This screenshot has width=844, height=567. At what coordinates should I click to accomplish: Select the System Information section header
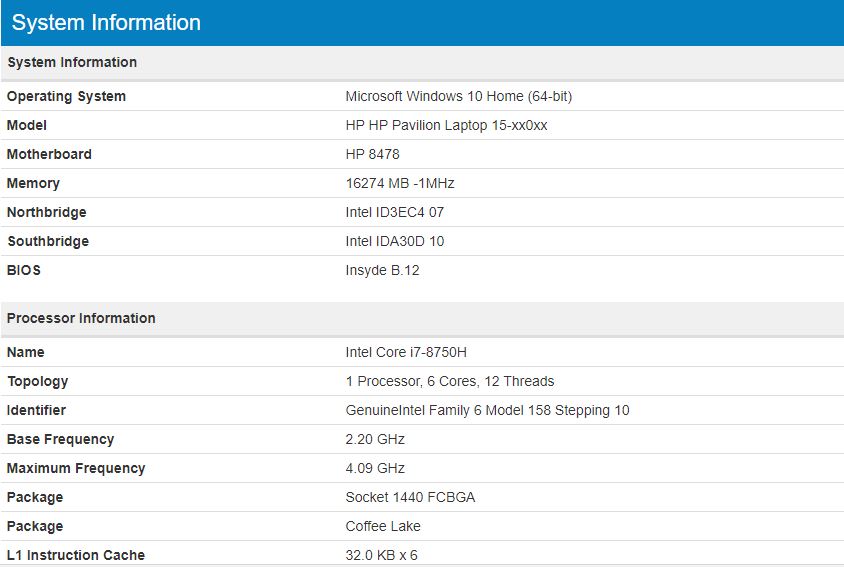(x=72, y=62)
